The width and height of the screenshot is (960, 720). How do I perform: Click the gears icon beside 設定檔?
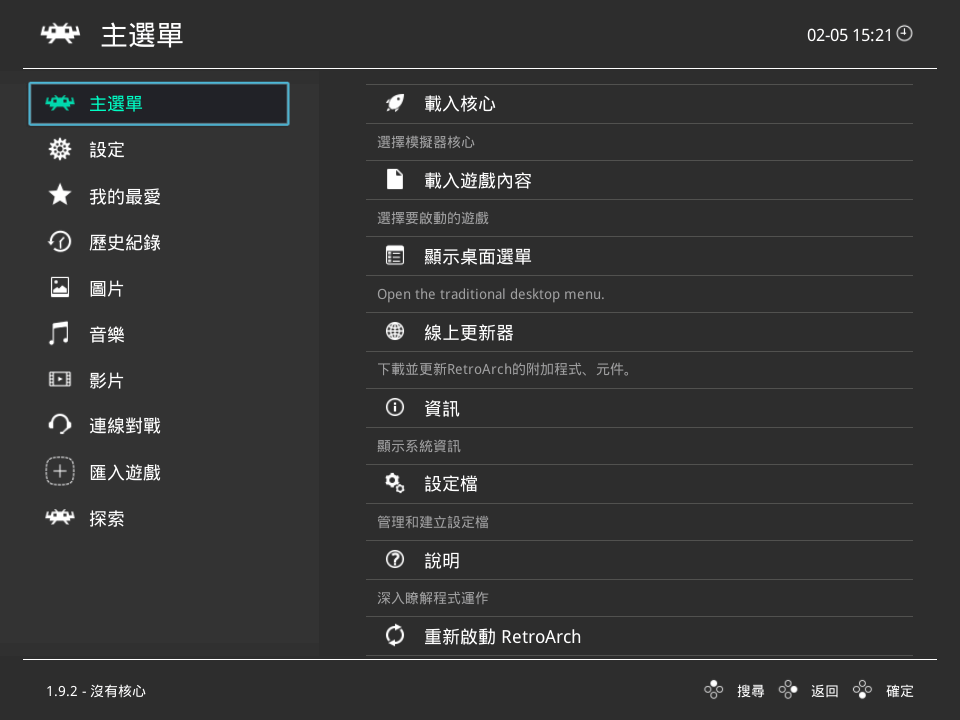click(x=394, y=484)
